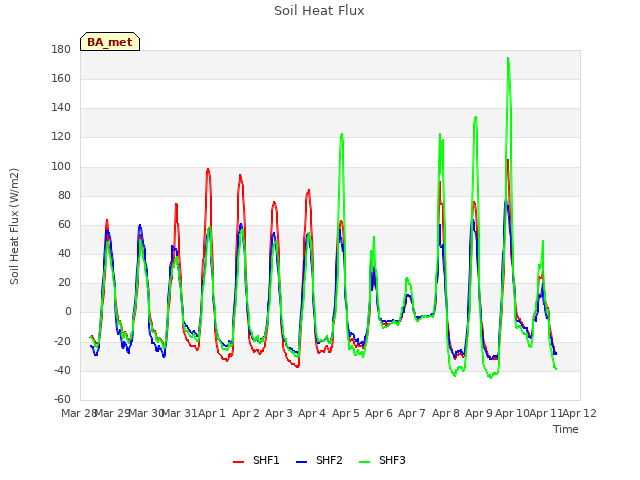640x480 pixels.
Task: Click the red SHF1 legend color marker
Action: [x=238, y=462]
